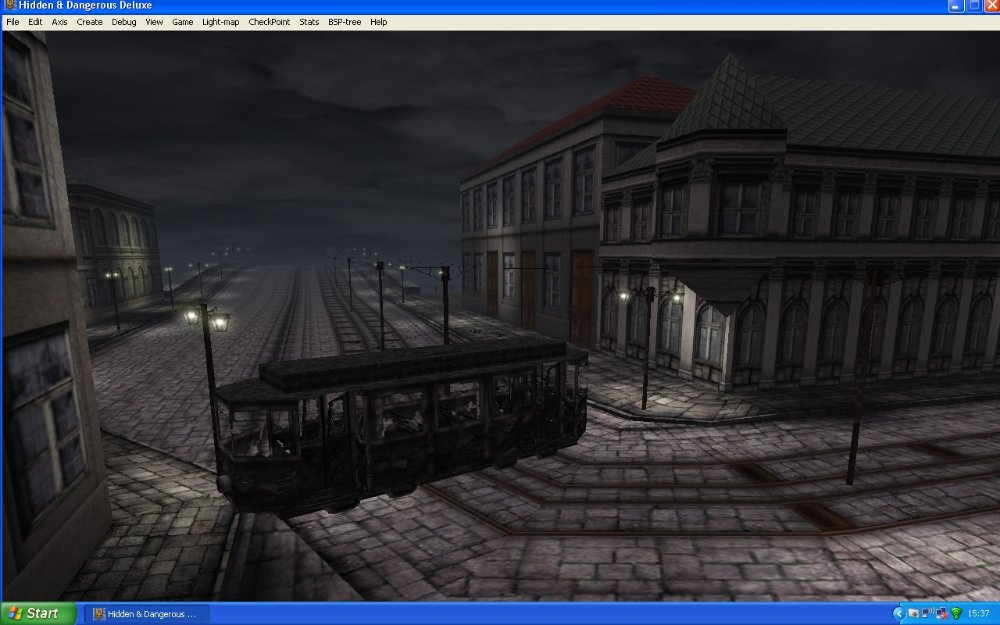Open the Debug menu
The height and width of the screenshot is (625, 1000).
coord(124,22)
